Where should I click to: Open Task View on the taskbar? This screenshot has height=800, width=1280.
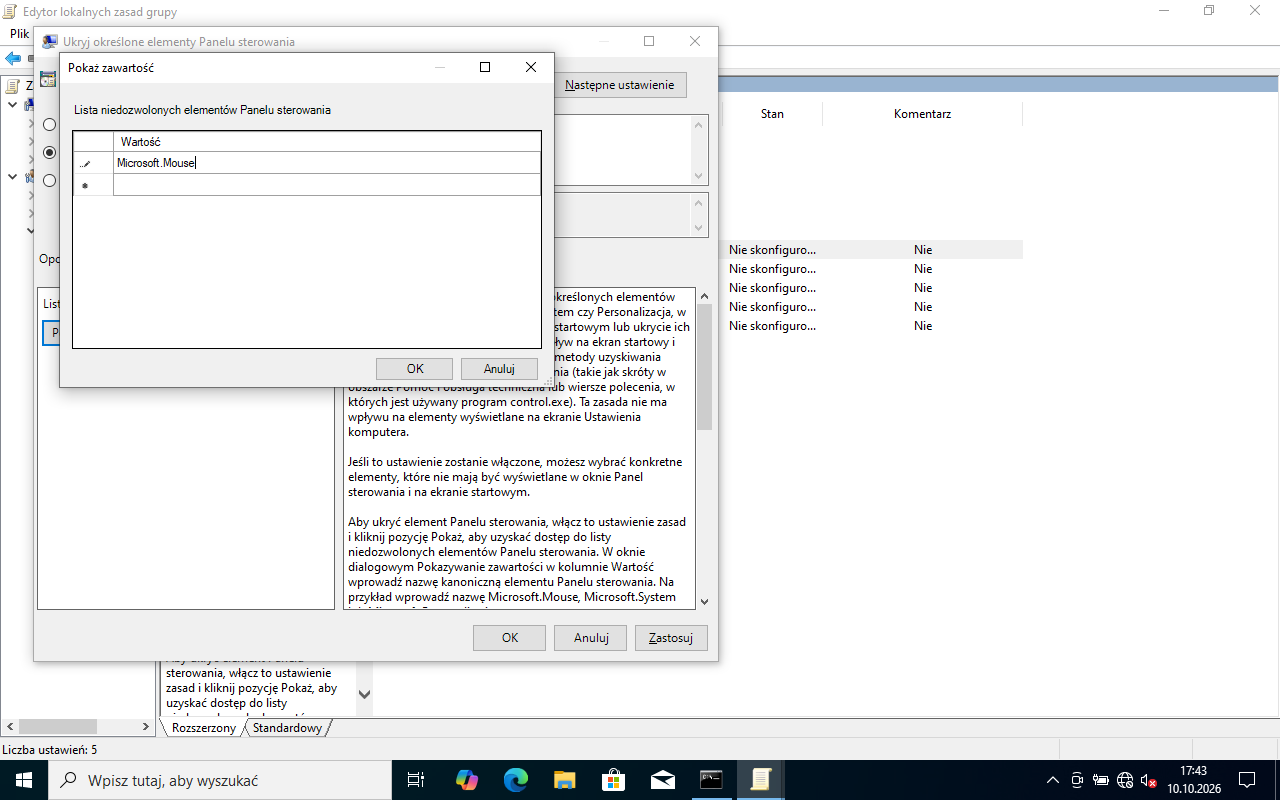coord(417,780)
